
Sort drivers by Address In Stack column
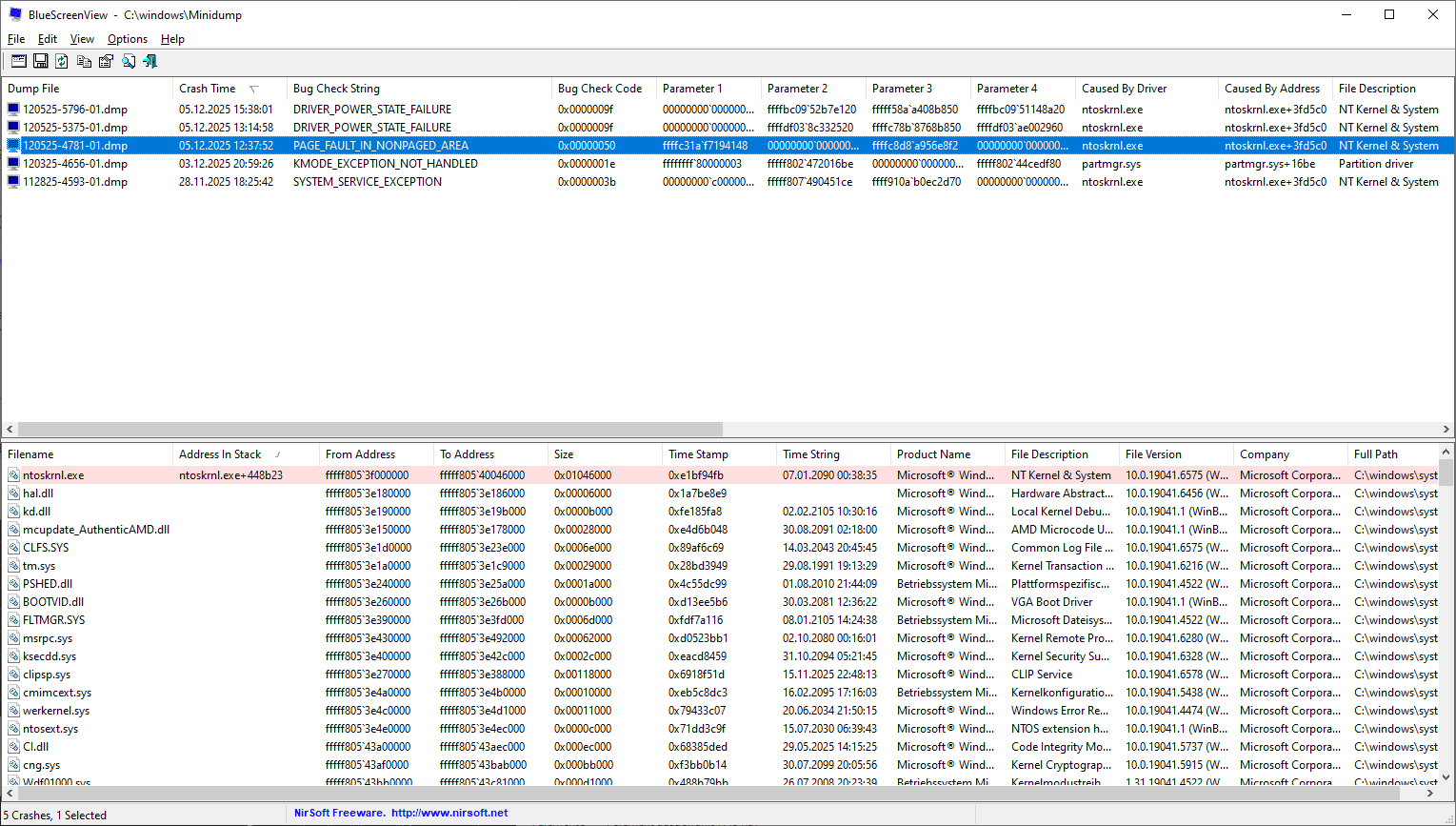click(246, 454)
